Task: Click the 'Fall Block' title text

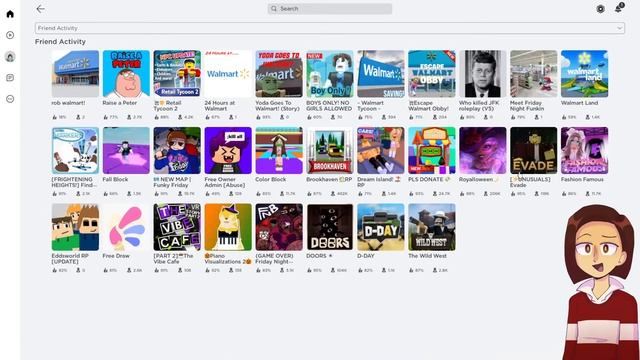Action: pos(115,179)
